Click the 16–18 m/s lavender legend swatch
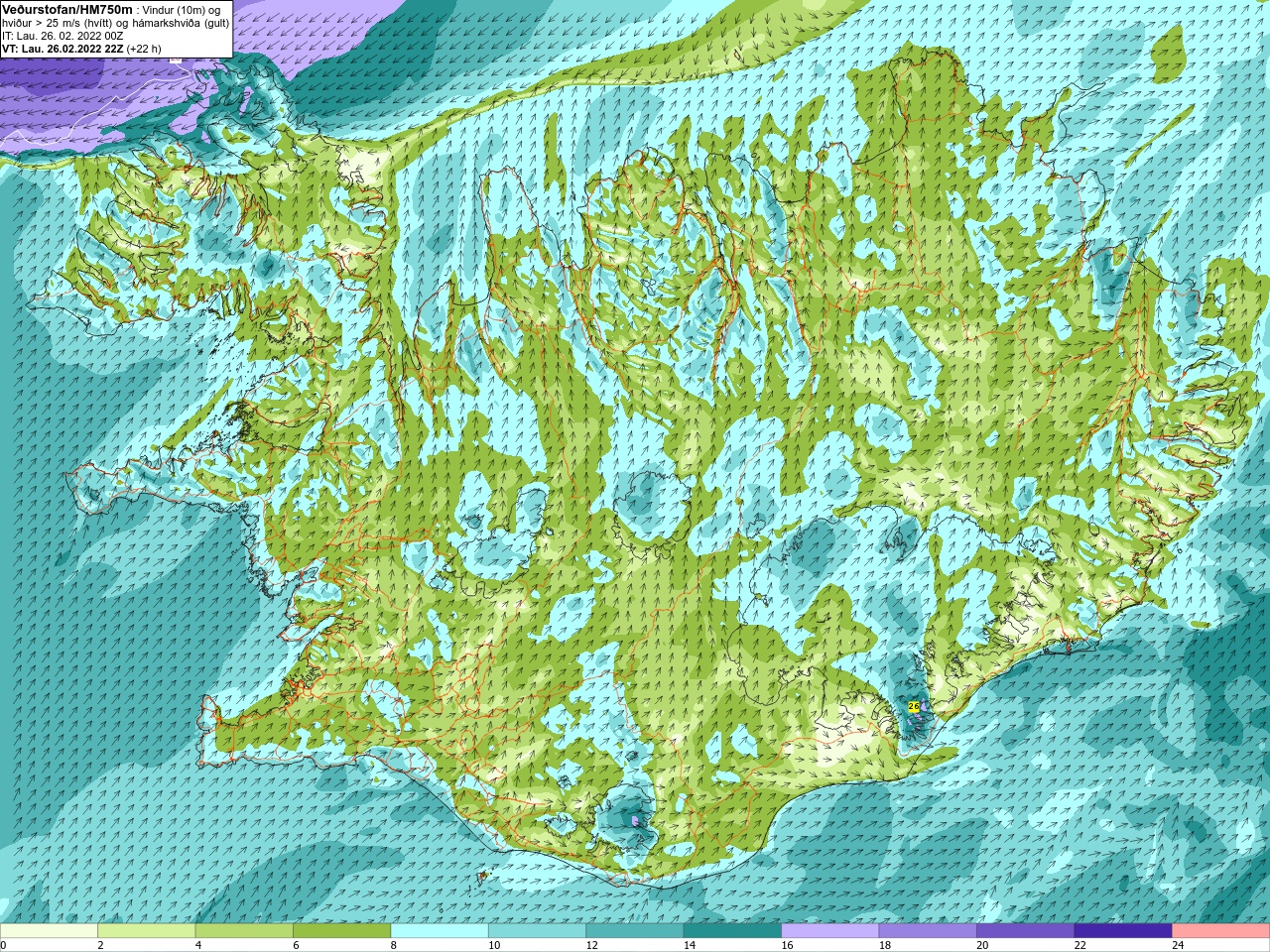Viewport: 1270px width, 952px height. tap(830, 931)
